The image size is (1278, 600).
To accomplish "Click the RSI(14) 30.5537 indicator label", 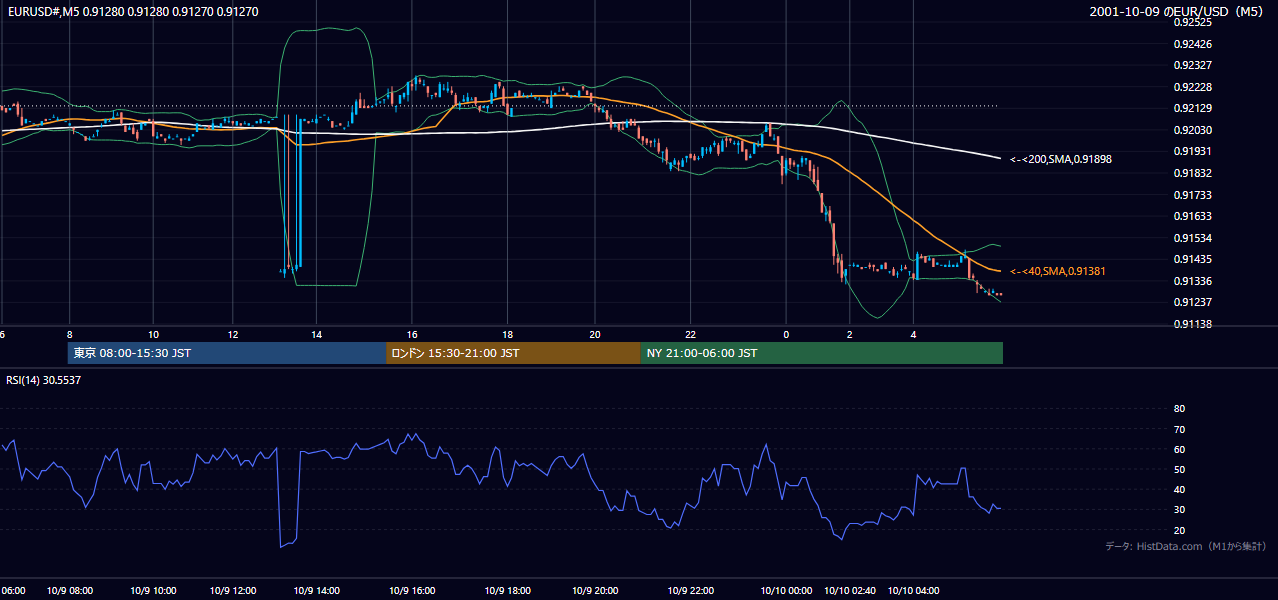I will [x=42, y=380].
